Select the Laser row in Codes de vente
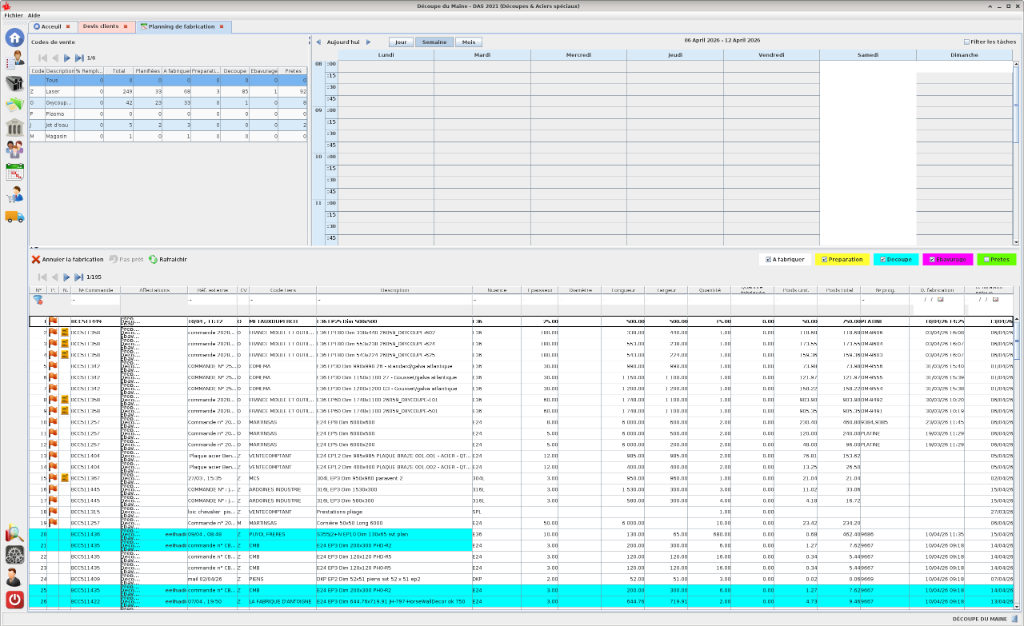This screenshot has height=626, width=1024. (168, 91)
